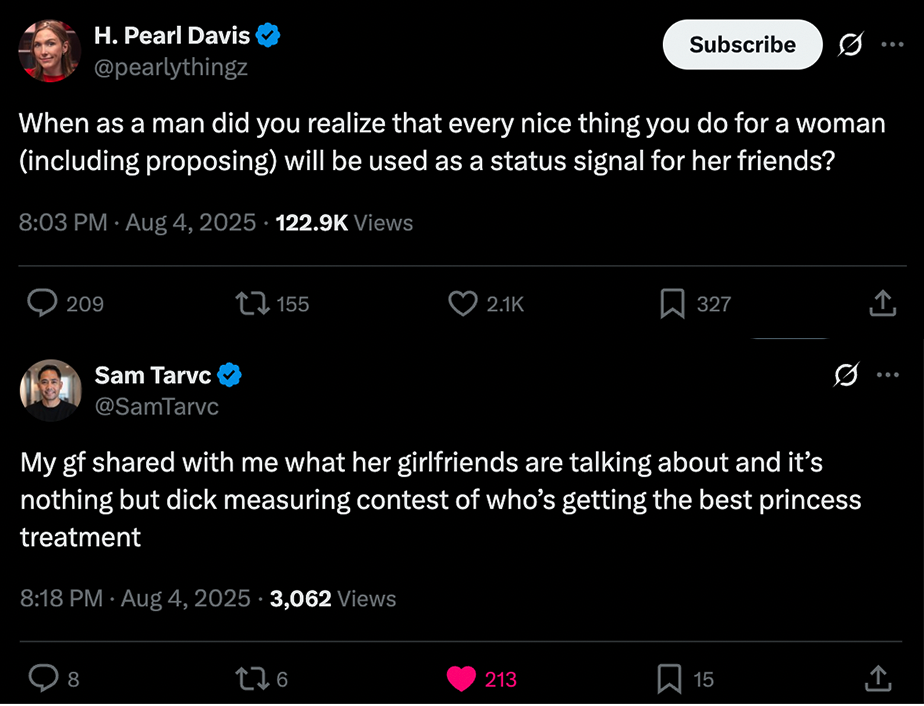The height and width of the screenshot is (706, 924).
Task: Reply to H. Pearl Davis's post
Action: coord(41,303)
